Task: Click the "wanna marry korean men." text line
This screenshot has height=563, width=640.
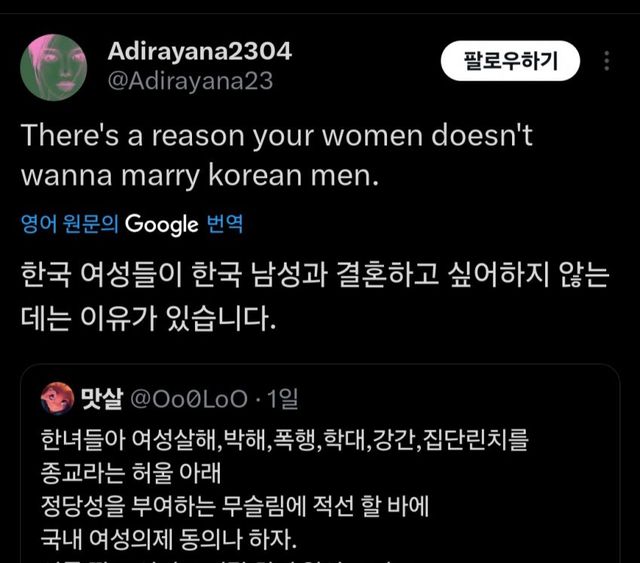Action: click(200, 175)
